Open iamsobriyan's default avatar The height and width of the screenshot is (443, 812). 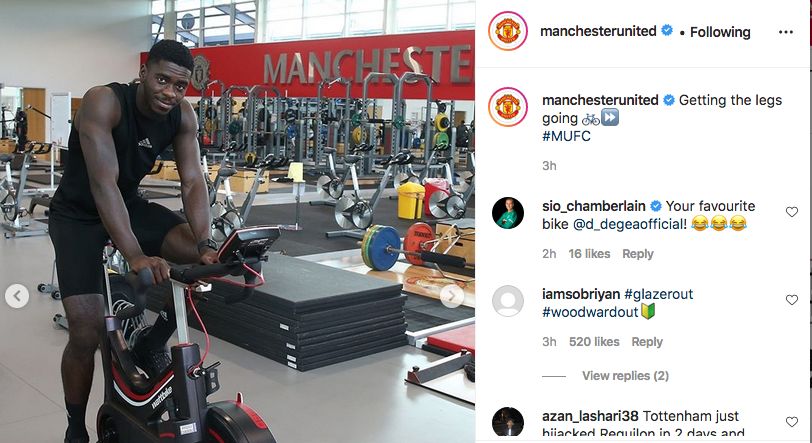tap(508, 301)
